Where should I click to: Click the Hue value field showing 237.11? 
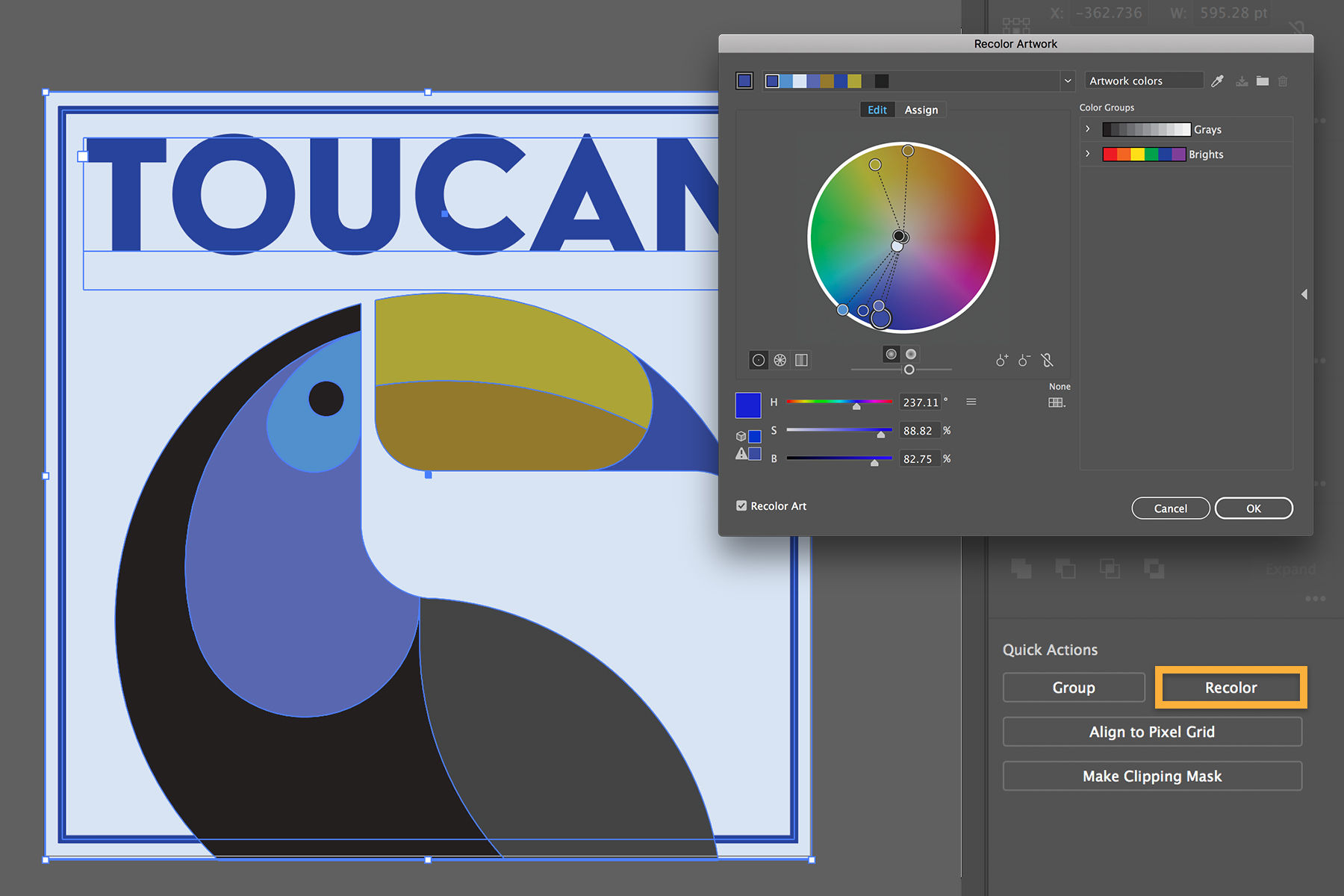click(x=921, y=402)
